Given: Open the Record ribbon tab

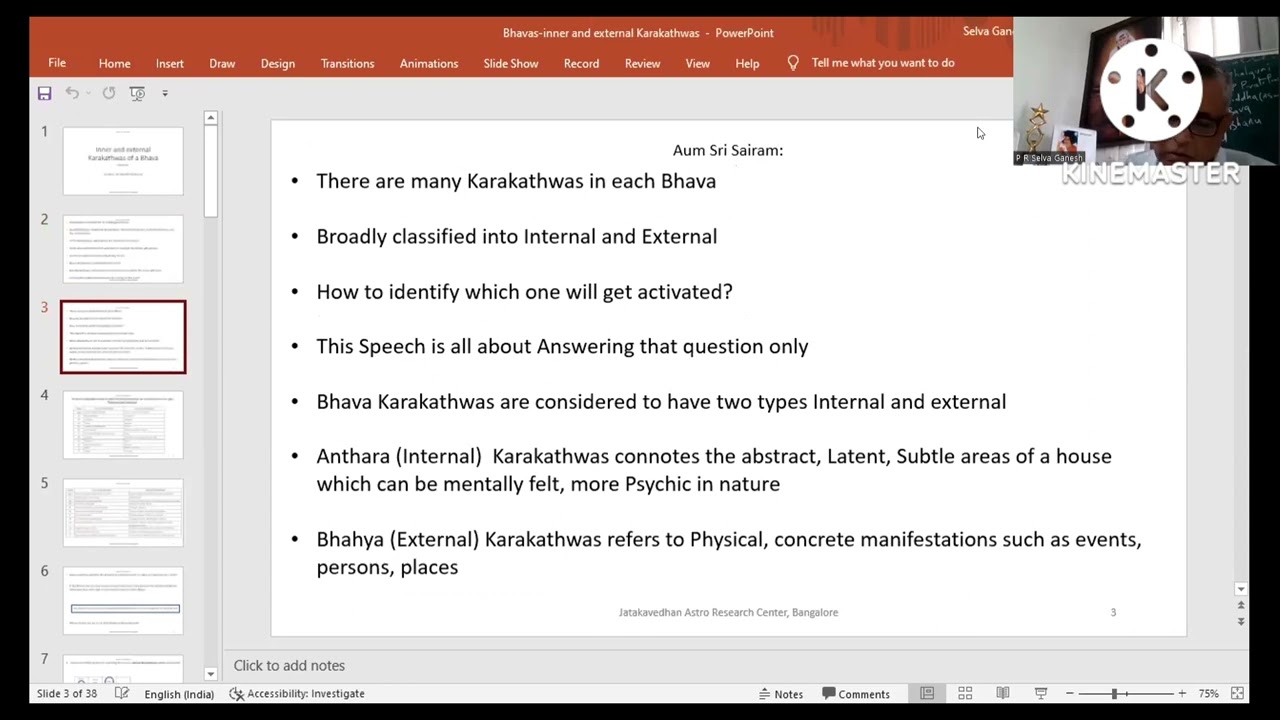Looking at the screenshot, I should (x=581, y=63).
